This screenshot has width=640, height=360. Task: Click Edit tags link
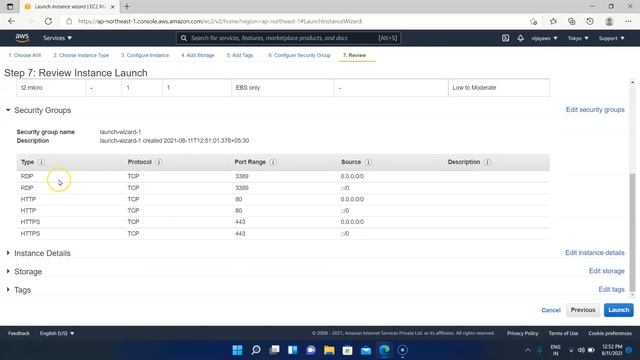(x=611, y=289)
